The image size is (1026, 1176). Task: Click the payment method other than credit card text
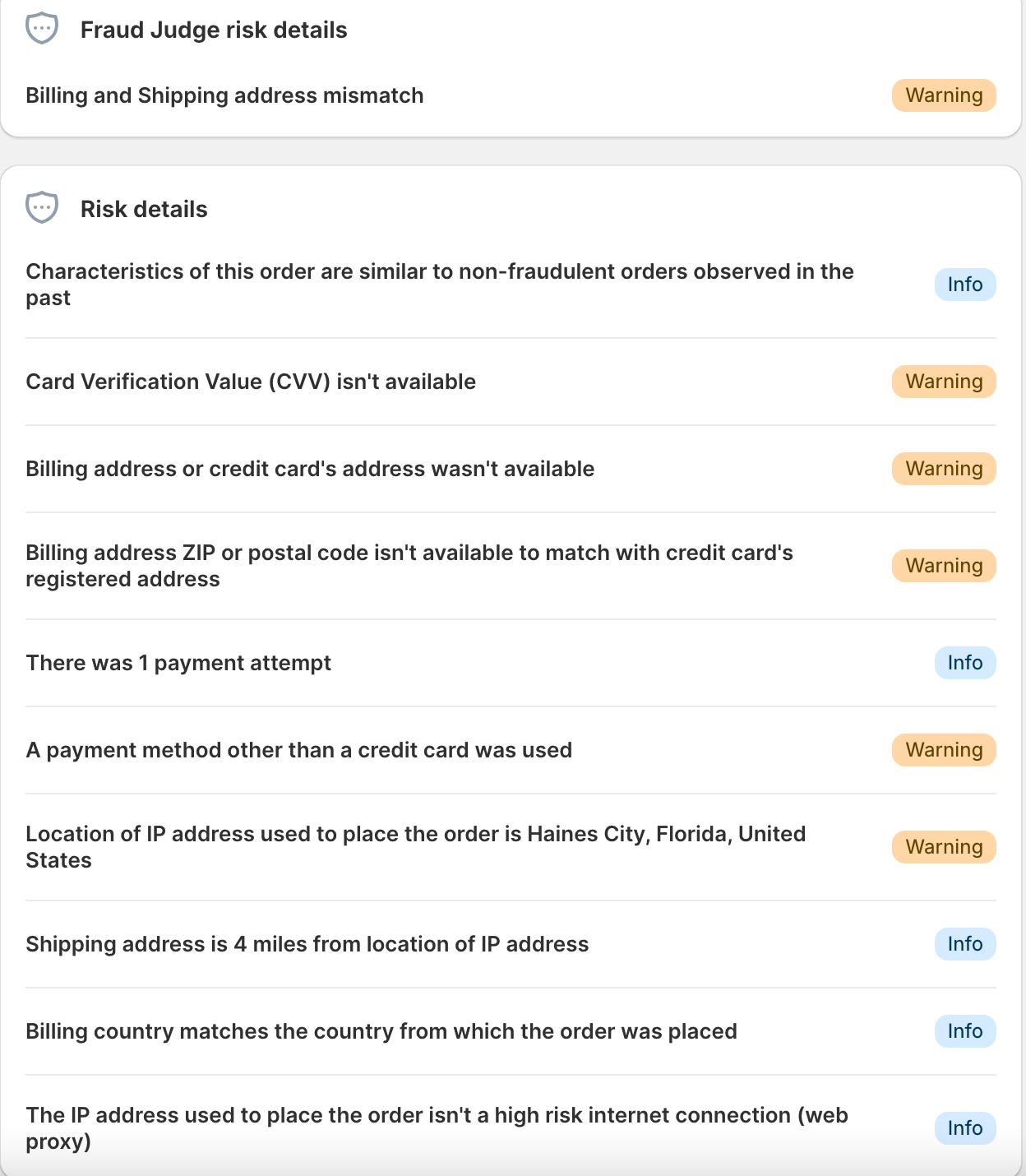pyautogui.click(x=298, y=750)
